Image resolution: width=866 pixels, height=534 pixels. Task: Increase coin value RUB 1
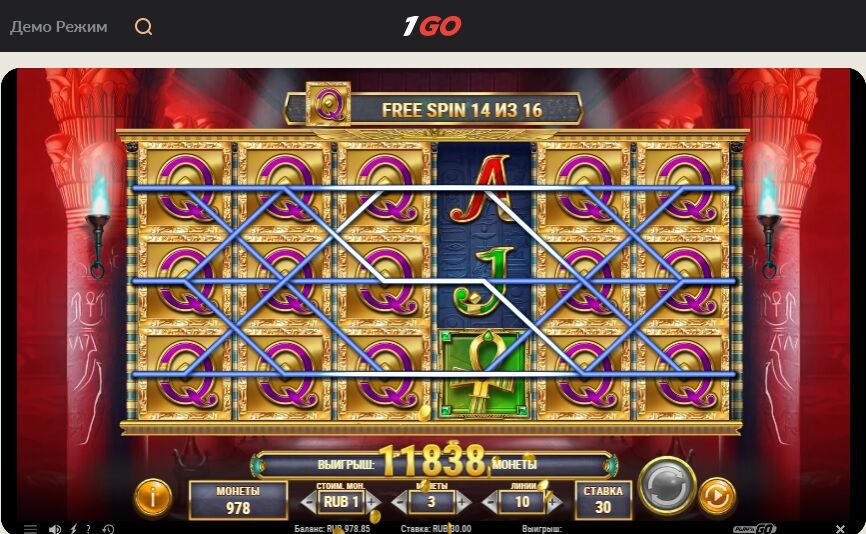pyautogui.click(x=372, y=503)
